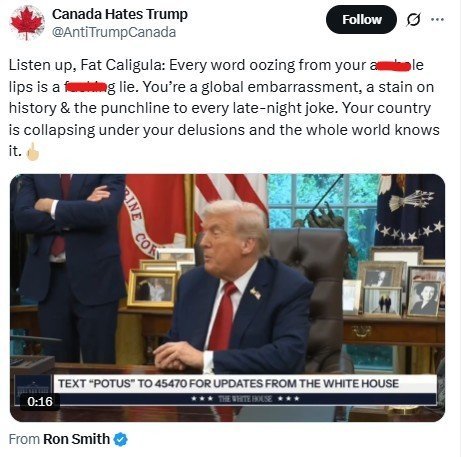
Task: Click the TEXT POTUS TO 45470 banner
Action: [229, 383]
